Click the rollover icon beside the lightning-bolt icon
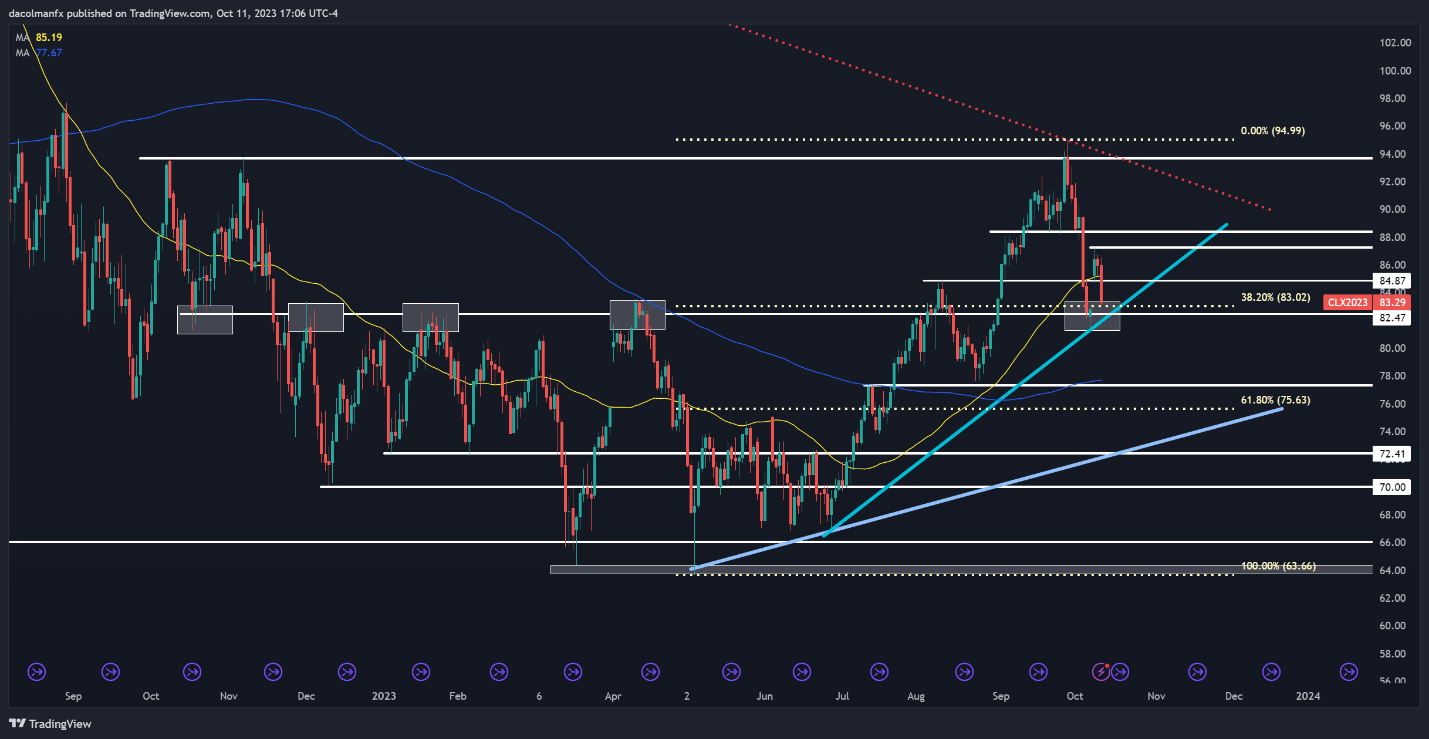 click(x=1120, y=671)
